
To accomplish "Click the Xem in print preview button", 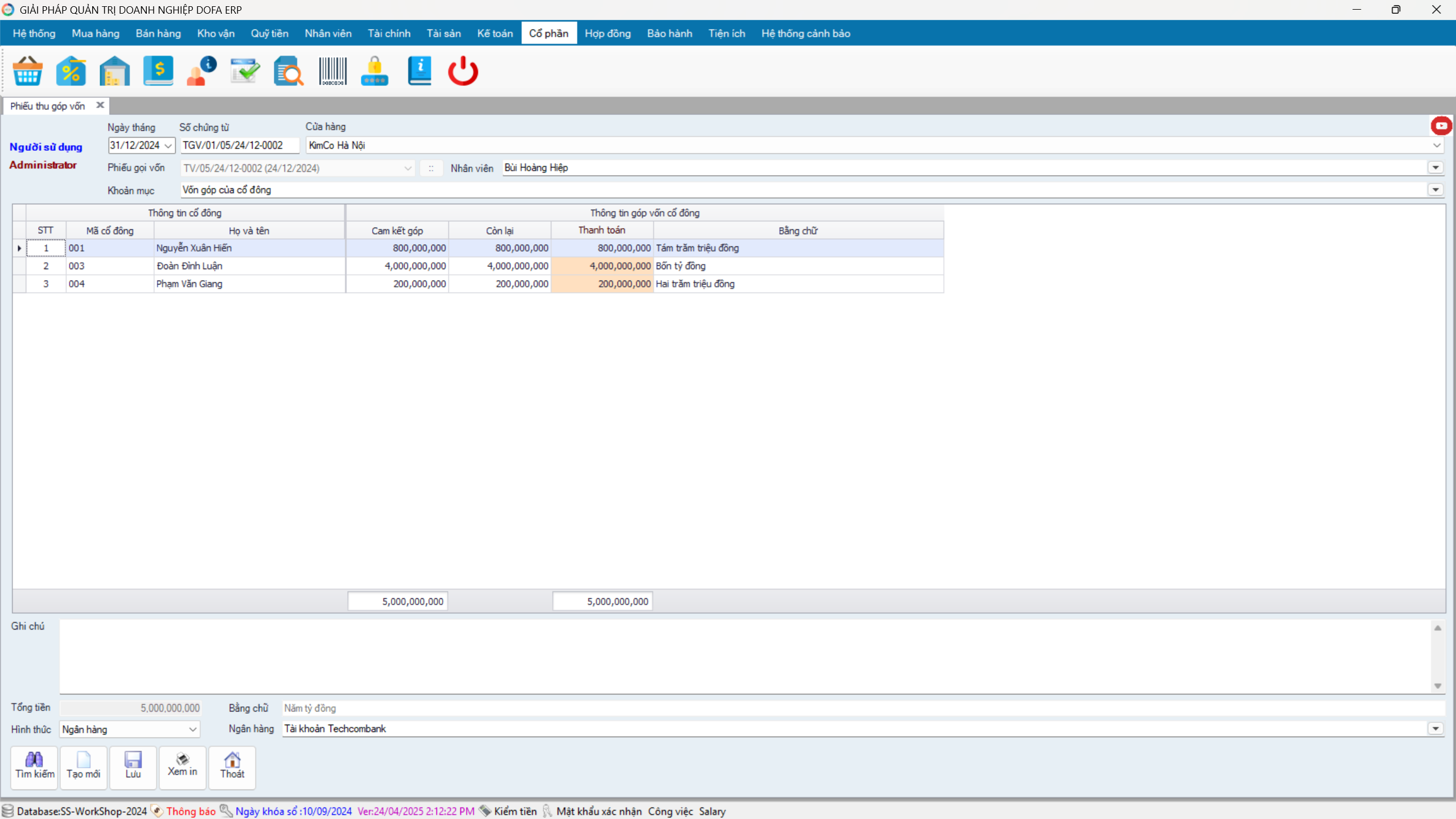I will 183,767.
